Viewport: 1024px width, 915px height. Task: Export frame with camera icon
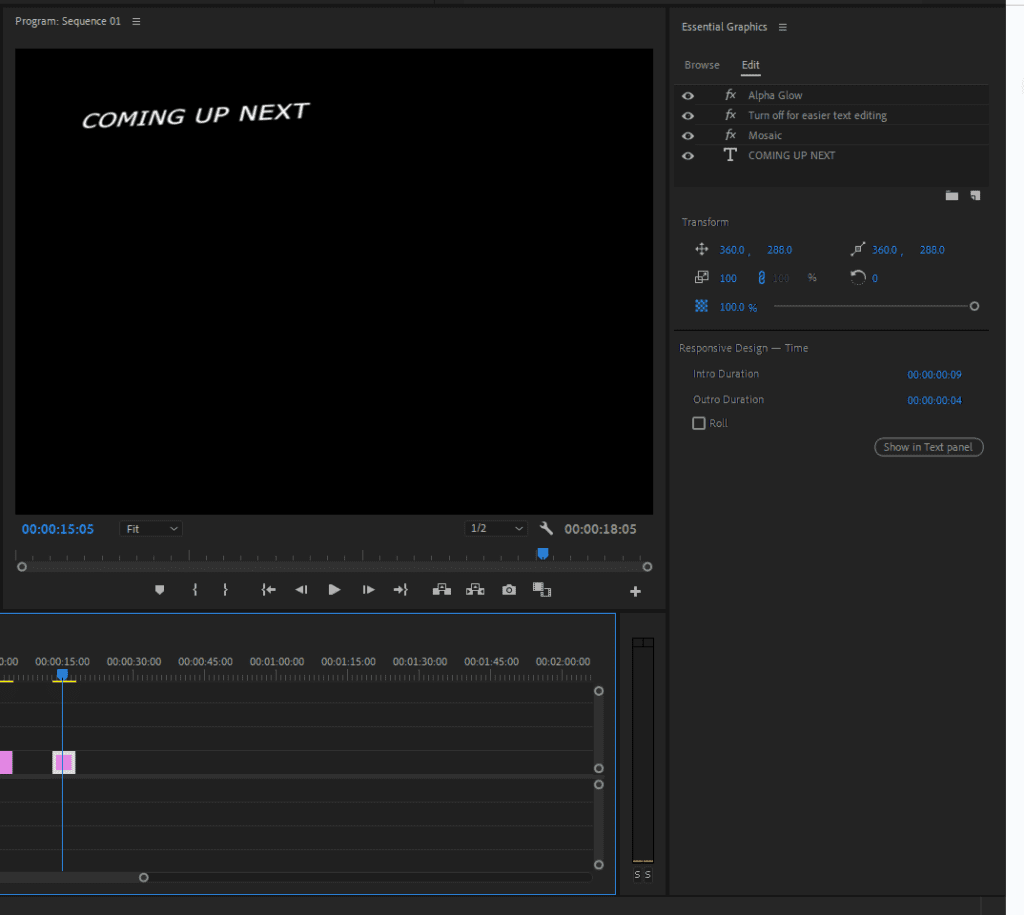pyautogui.click(x=509, y=590)
